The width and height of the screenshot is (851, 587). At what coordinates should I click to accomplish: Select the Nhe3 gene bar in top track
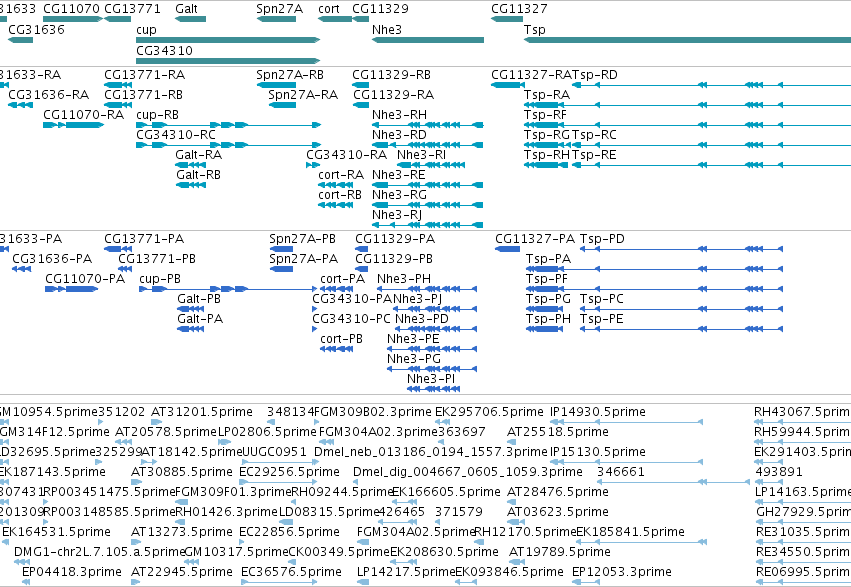pos(428,40)
